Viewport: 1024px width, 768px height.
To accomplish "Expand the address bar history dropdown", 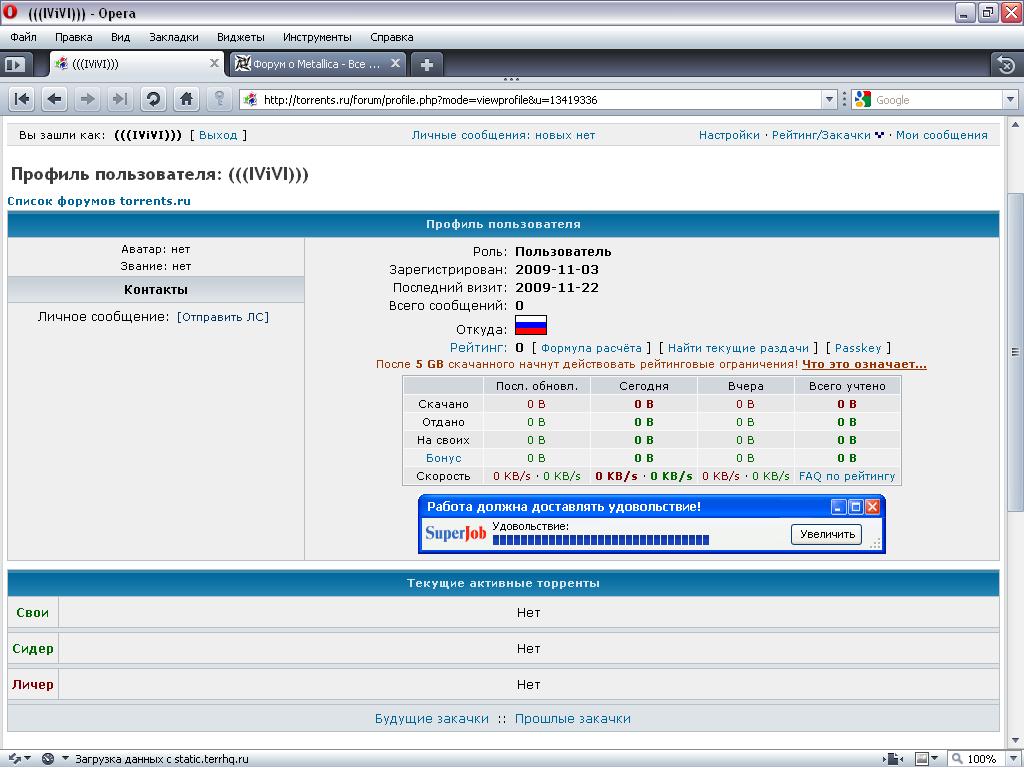I will (829, 100).
